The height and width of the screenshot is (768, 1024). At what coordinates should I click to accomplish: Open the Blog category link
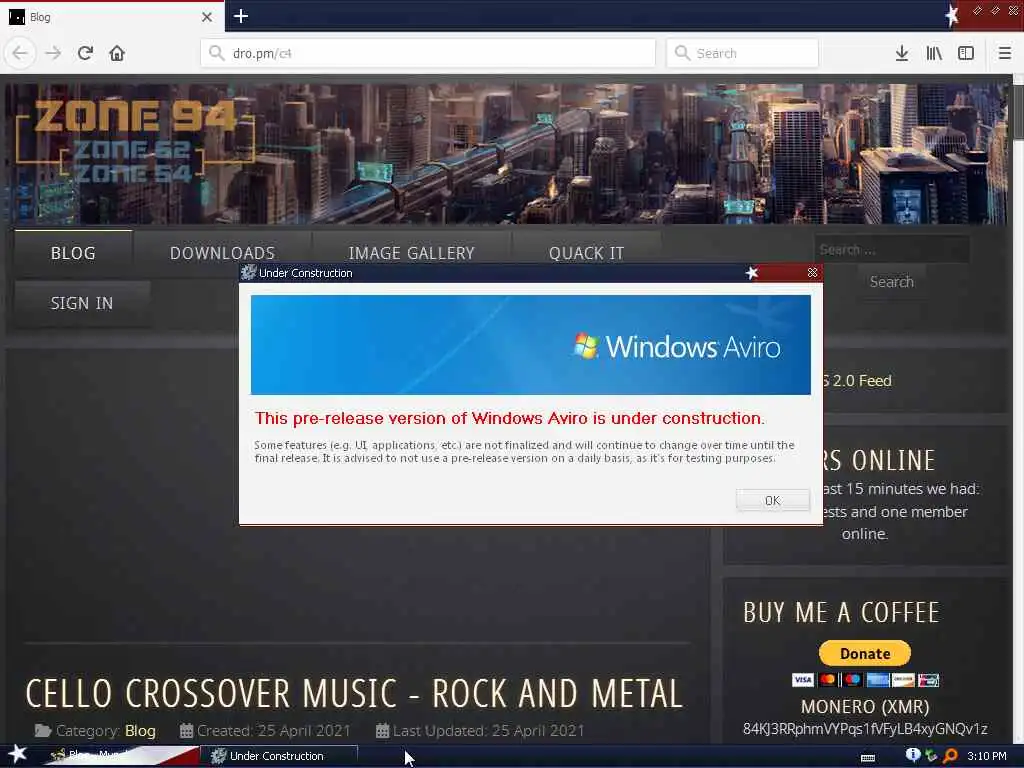(x=140, y=731)
